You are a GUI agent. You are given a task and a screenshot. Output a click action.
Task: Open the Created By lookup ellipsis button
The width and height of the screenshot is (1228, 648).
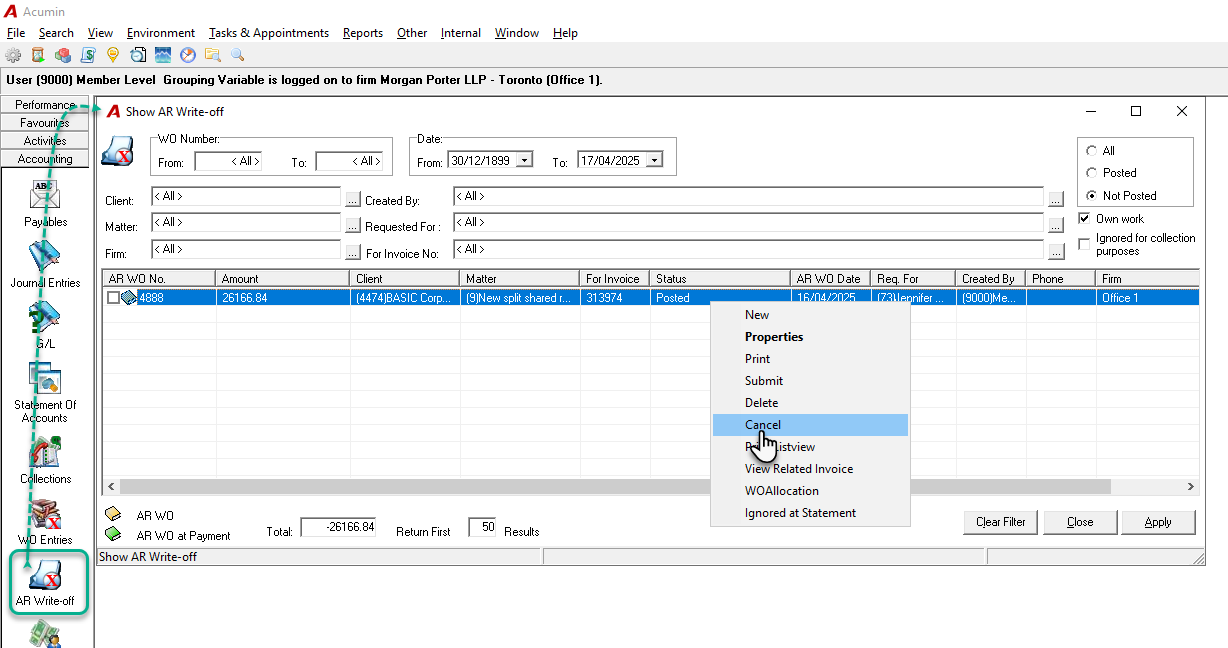1056,199
